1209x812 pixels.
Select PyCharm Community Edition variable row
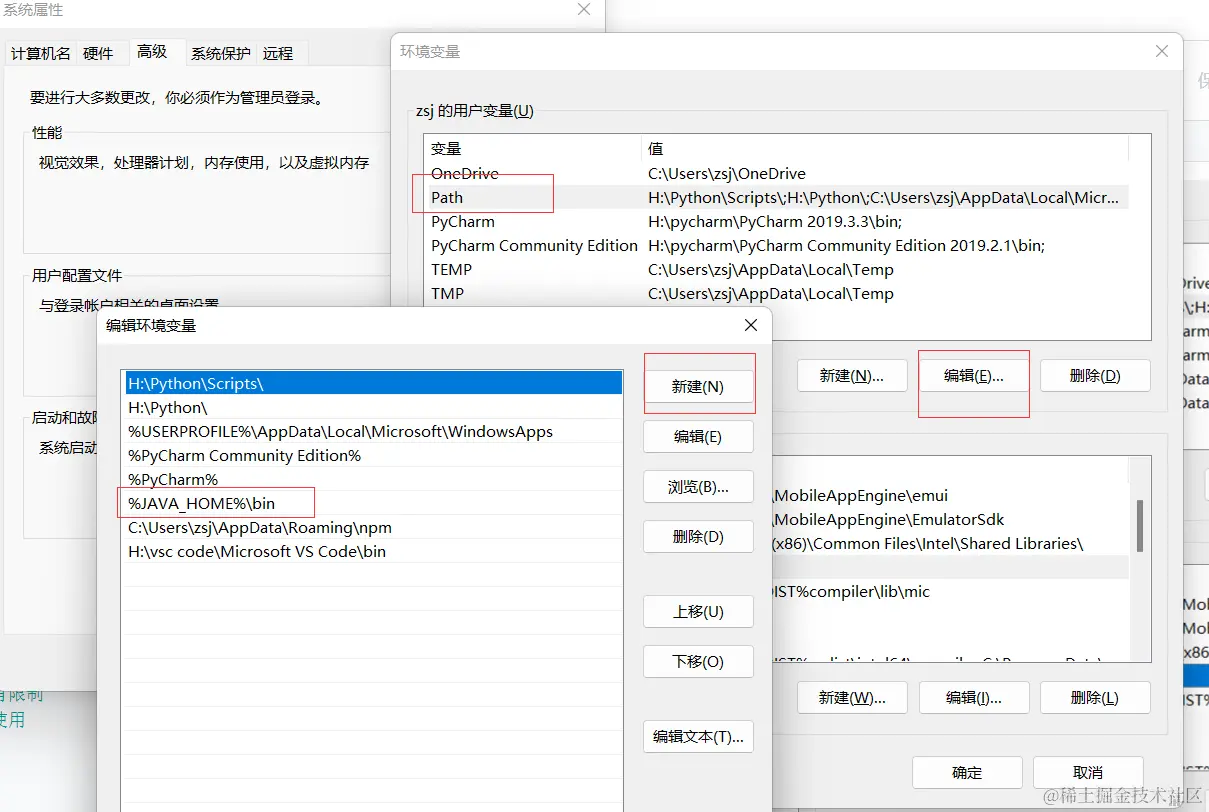776,245
